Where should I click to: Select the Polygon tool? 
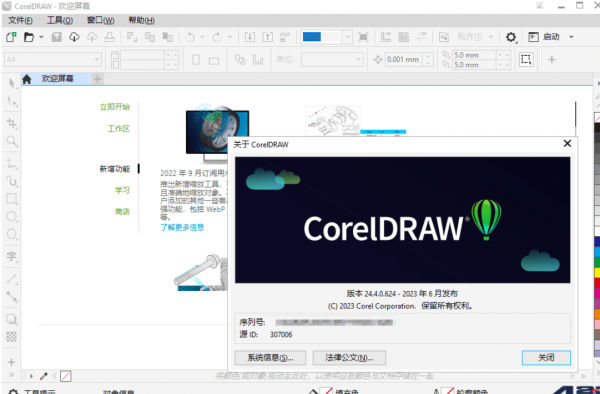[12, 234]
